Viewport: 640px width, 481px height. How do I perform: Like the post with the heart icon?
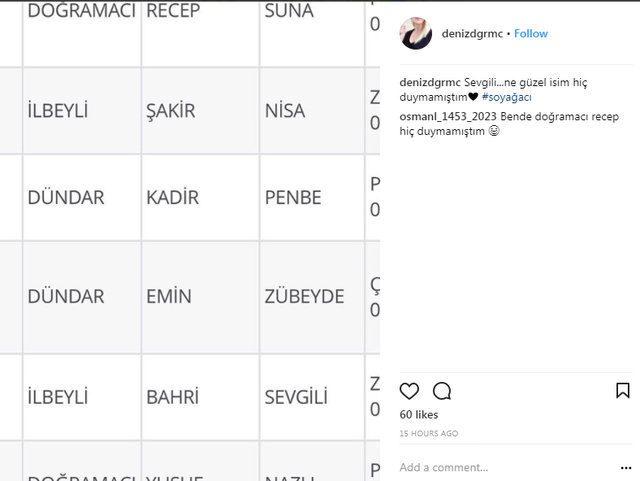point(409,391)
